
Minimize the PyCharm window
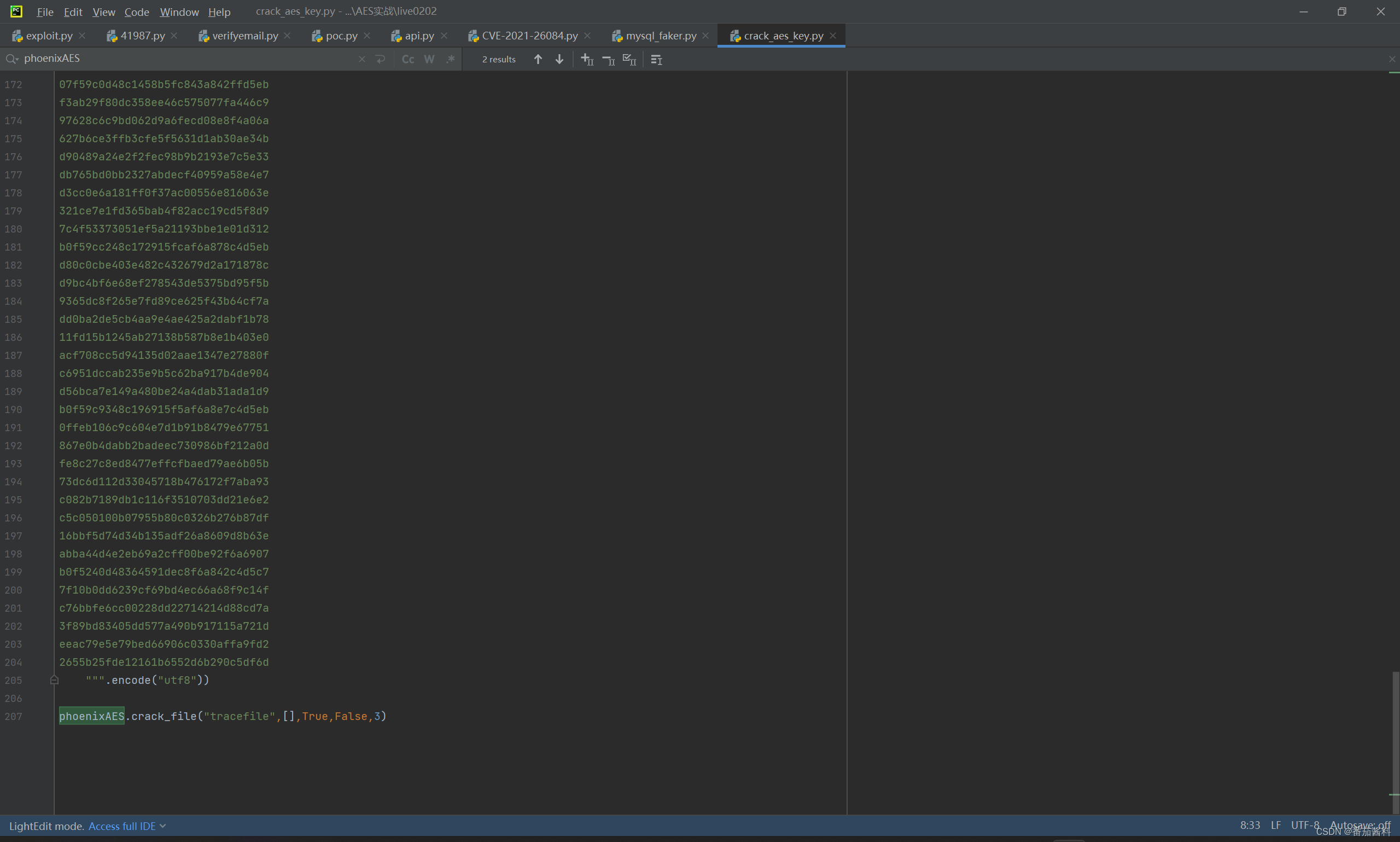(x=1304, y=11)
